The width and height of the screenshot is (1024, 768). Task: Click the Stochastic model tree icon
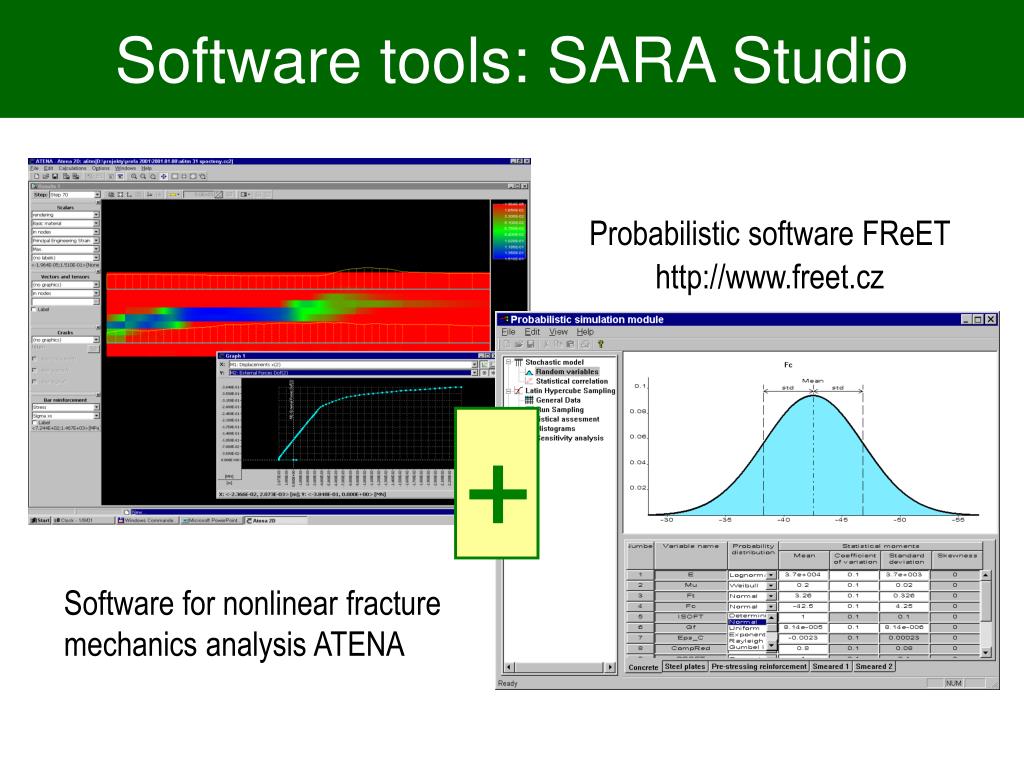point(519,362)
